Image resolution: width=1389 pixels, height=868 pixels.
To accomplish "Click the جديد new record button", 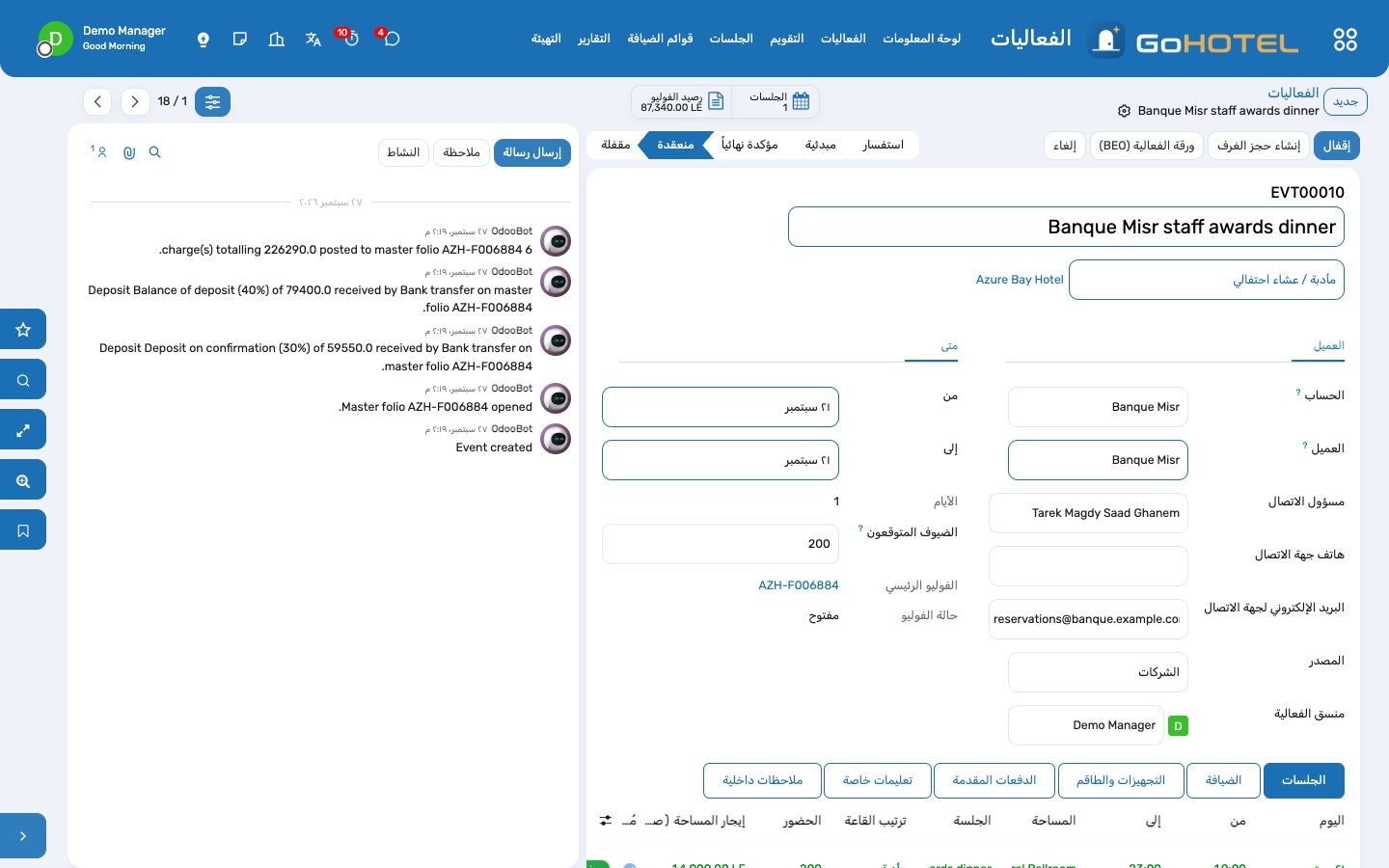I will (1346, 101).
